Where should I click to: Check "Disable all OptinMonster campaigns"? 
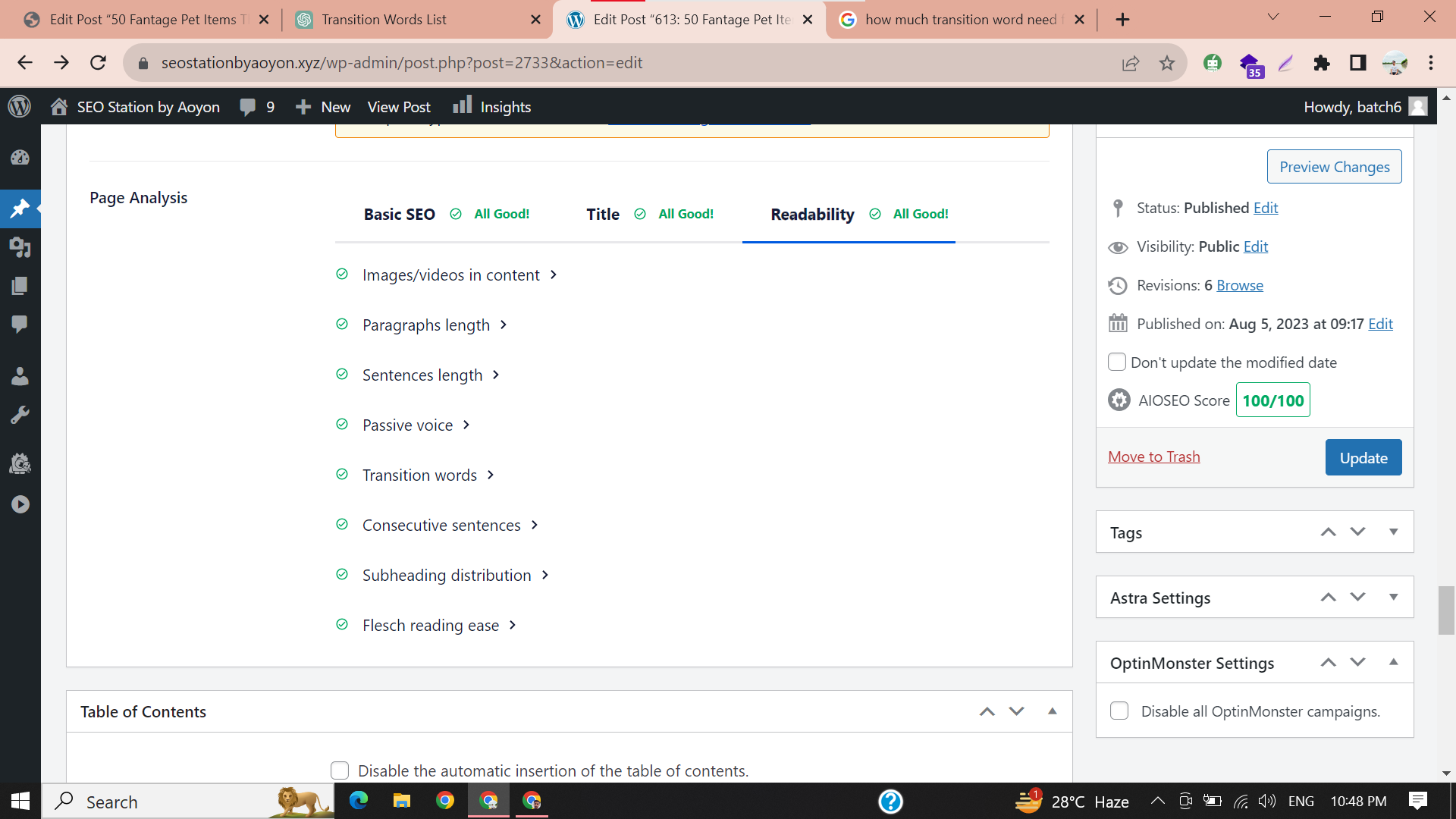(1119, 711)
